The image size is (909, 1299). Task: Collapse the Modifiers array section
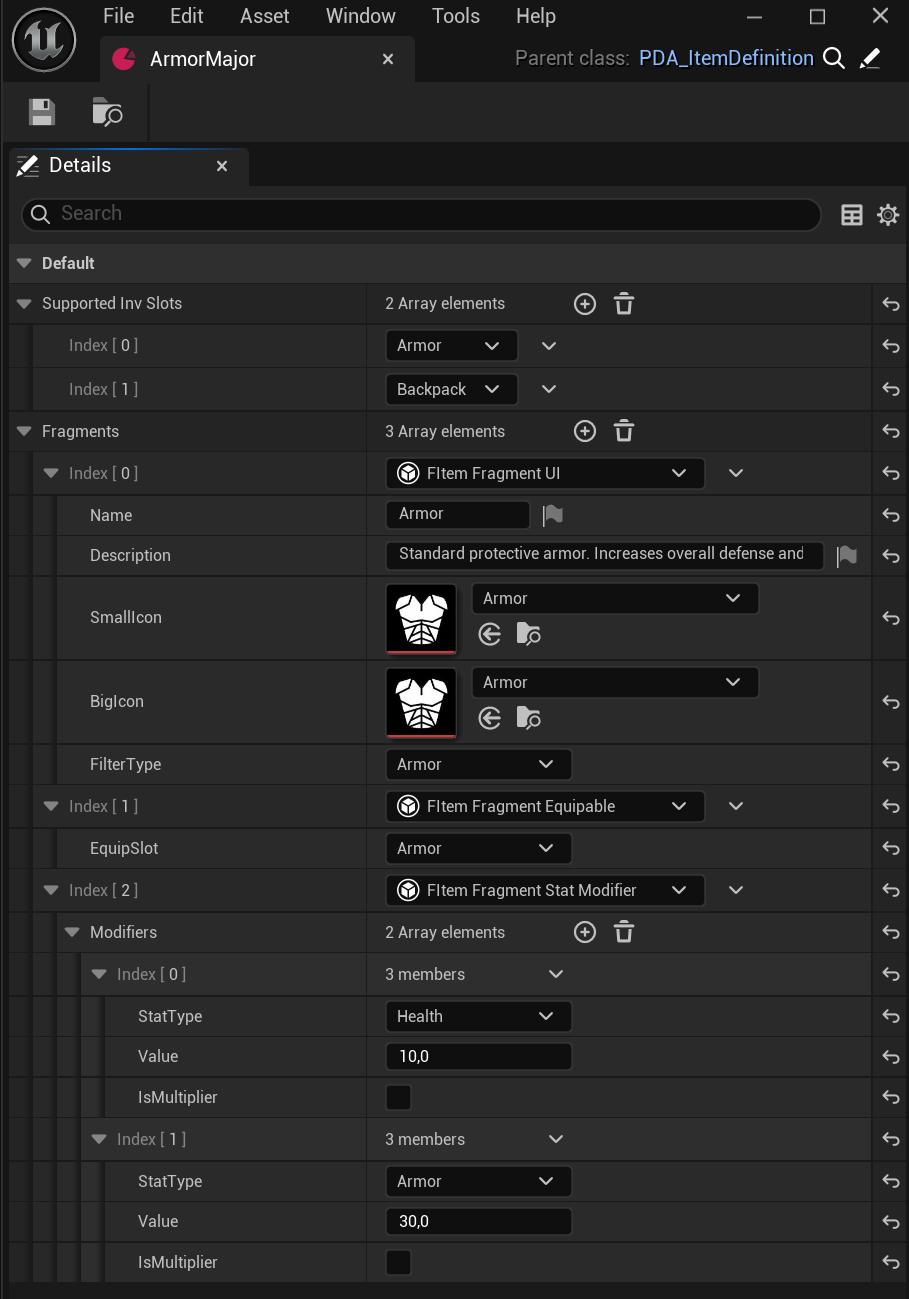coord(72,933)
